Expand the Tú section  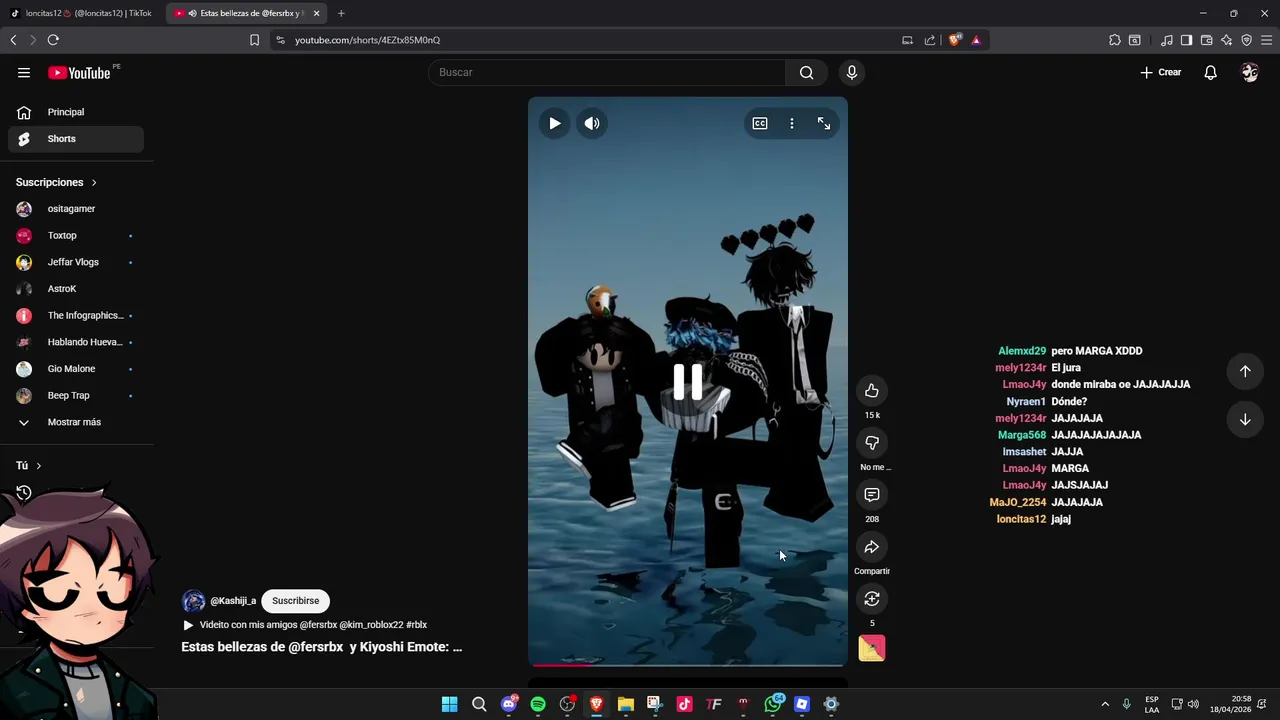click(x=29, y=466)
